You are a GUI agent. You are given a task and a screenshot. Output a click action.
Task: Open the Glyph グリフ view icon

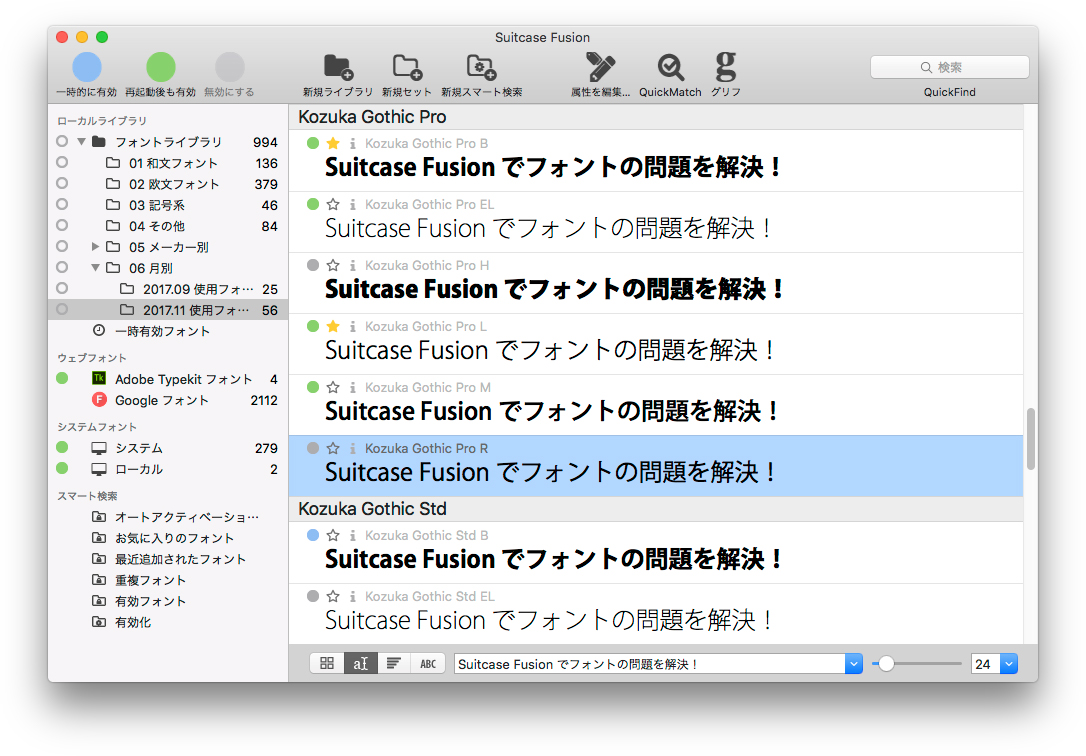[725, 66]
